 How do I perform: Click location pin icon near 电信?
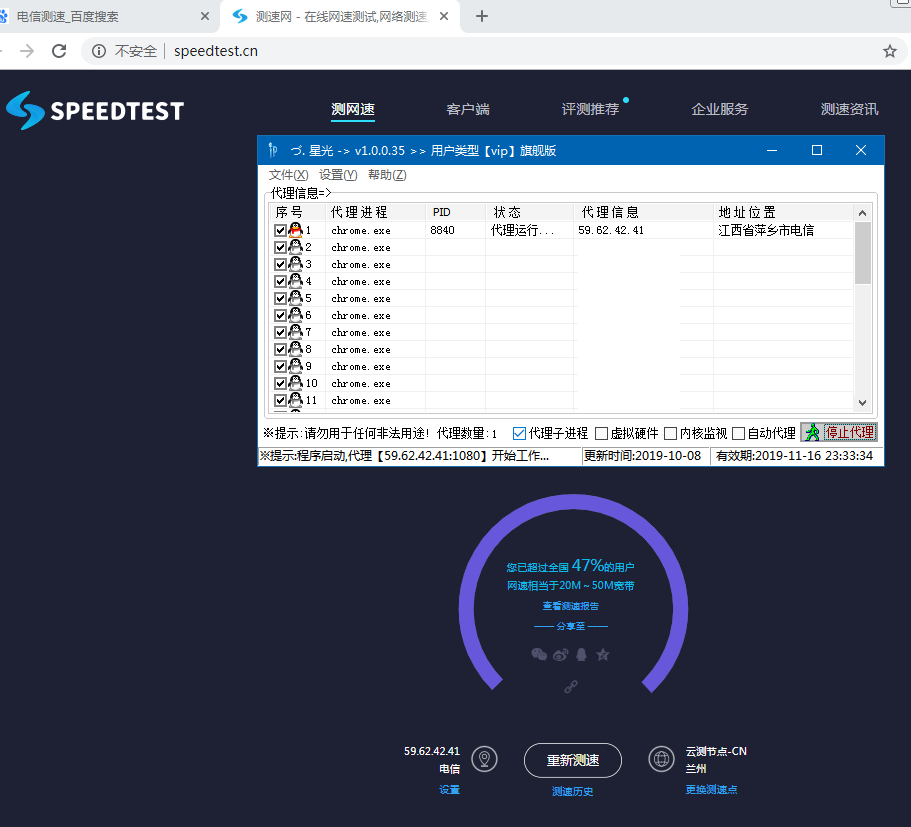coord(484,759)
